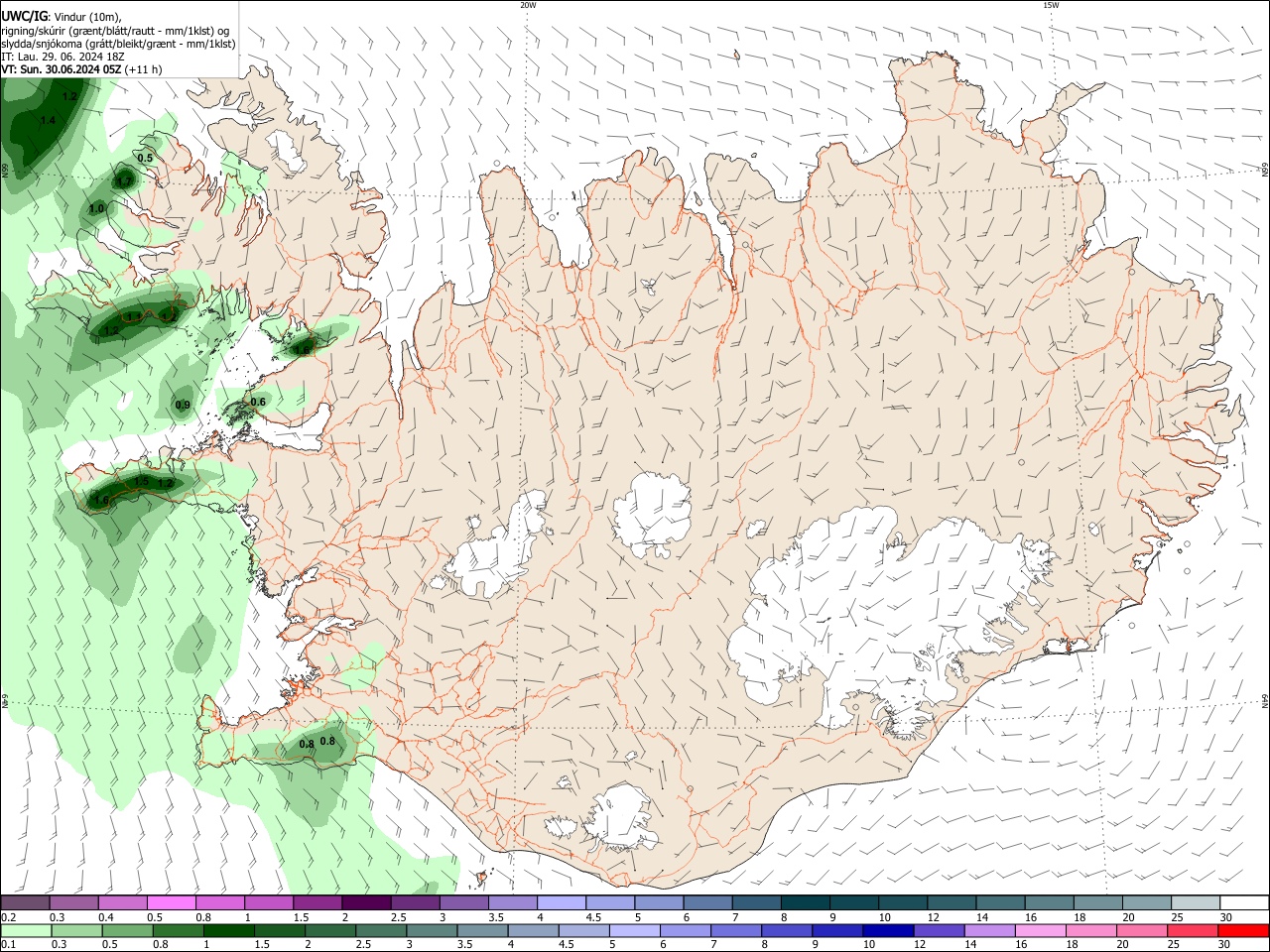Click the 'rigning/skúrir' legend description line
This screenshot has height=952, width=1270.
(115, 31)
